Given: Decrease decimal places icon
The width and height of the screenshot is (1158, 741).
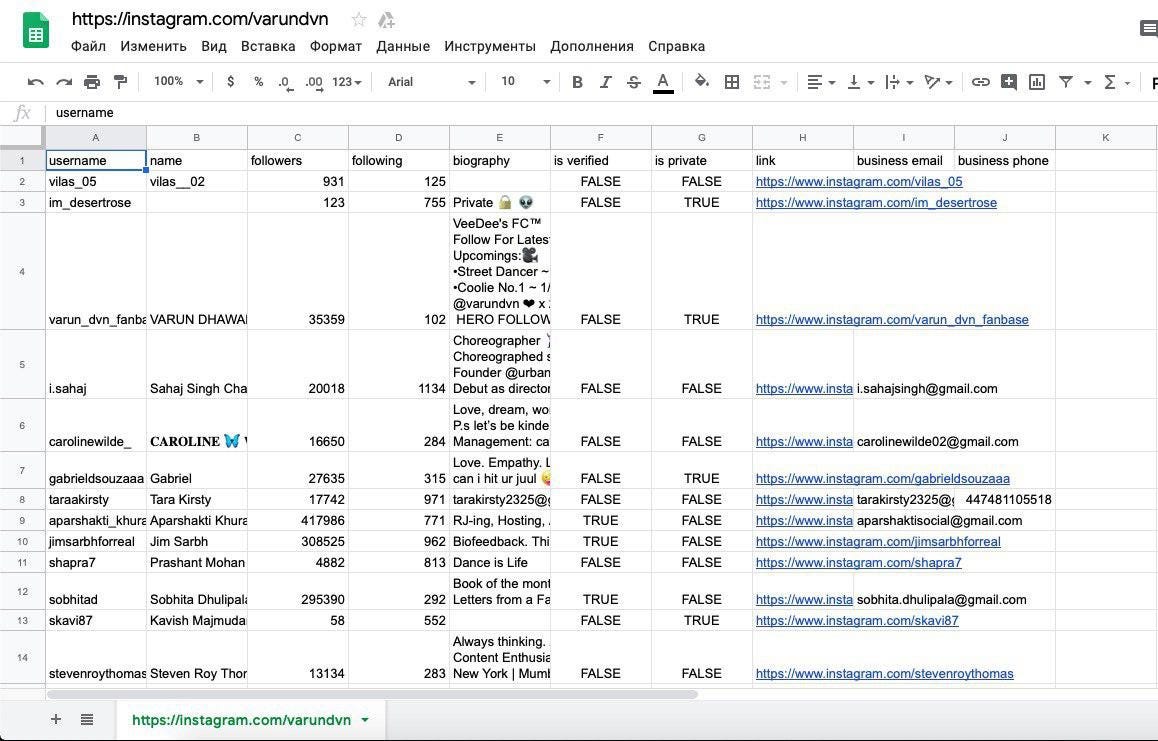Looking at the screenshot, I should click(x=285, y=83).
